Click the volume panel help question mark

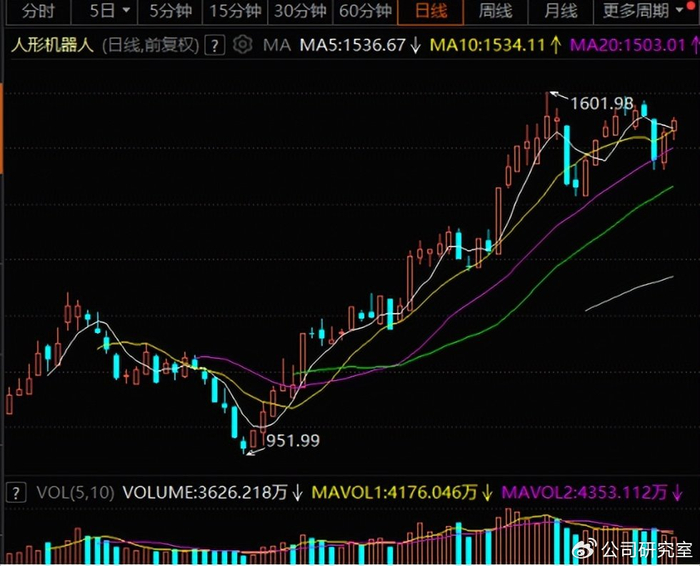coord(16,493)
